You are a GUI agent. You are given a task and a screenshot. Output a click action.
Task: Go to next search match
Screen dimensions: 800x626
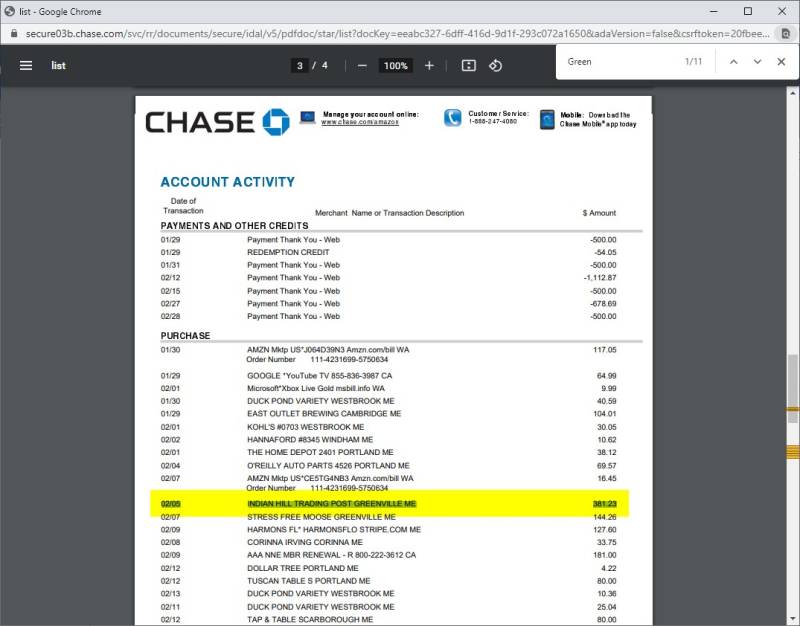[758, 62]
